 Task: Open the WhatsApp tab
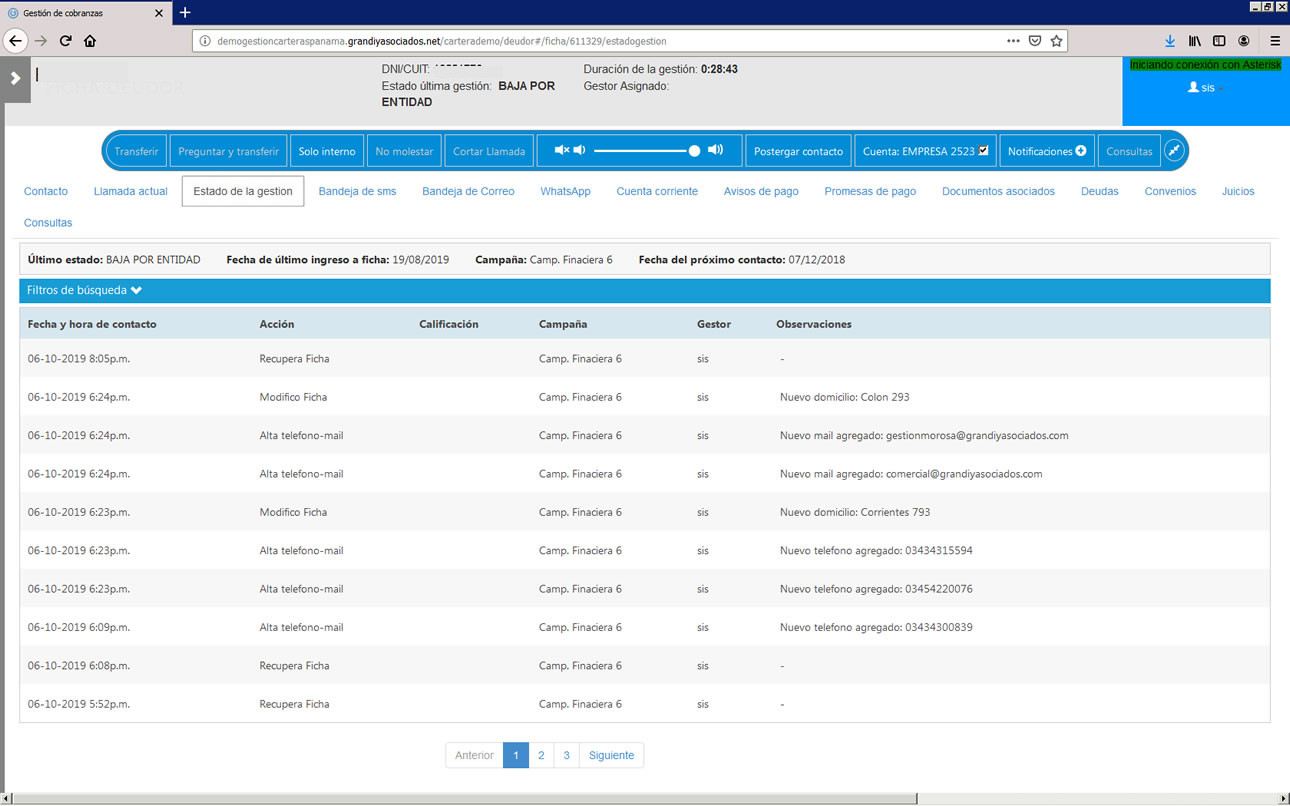565,191
